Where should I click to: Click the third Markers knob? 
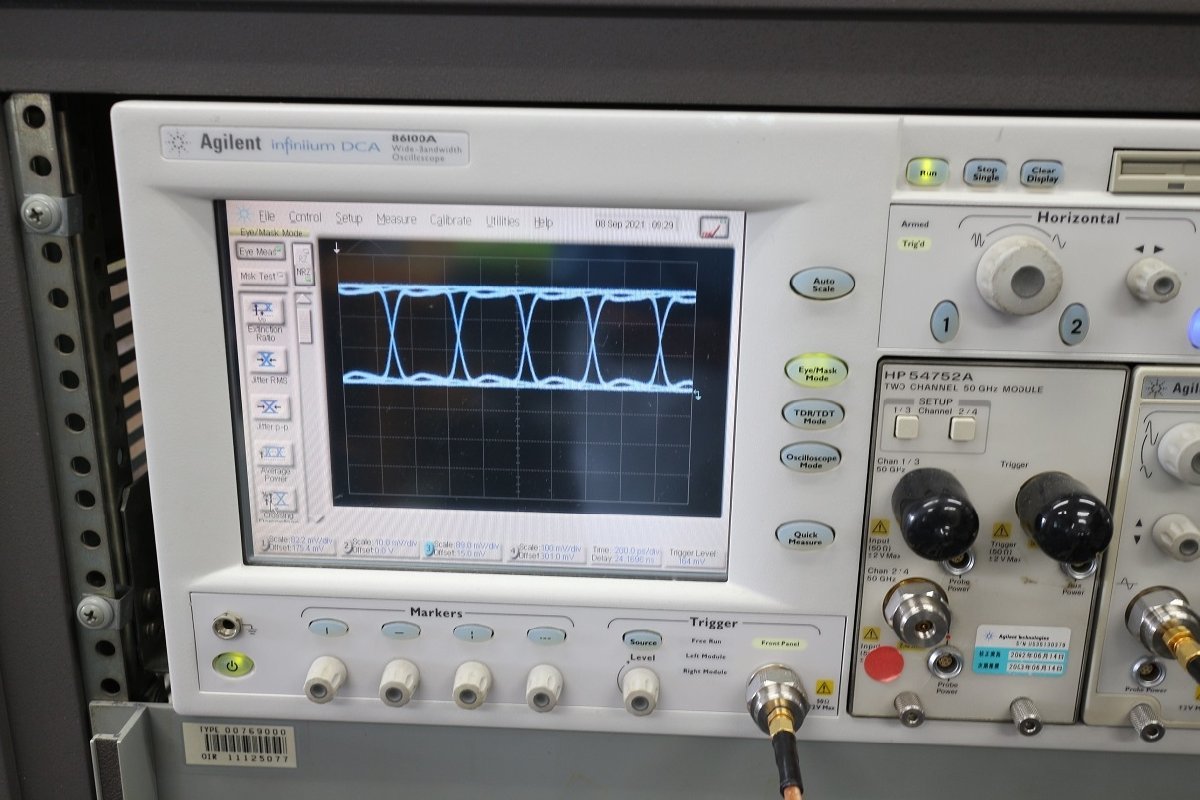[x=472, y=684]
